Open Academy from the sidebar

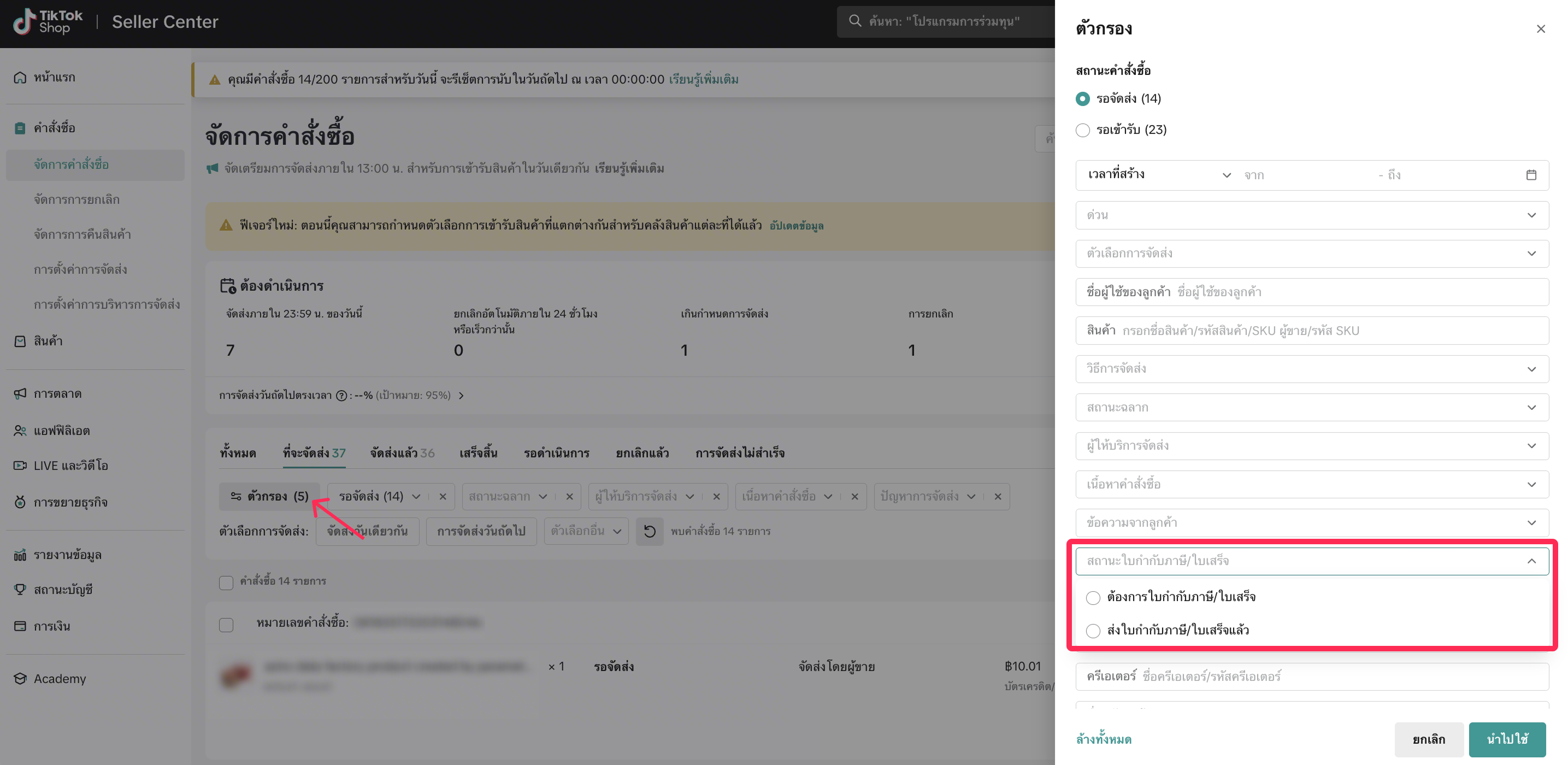tap(60, 679)
